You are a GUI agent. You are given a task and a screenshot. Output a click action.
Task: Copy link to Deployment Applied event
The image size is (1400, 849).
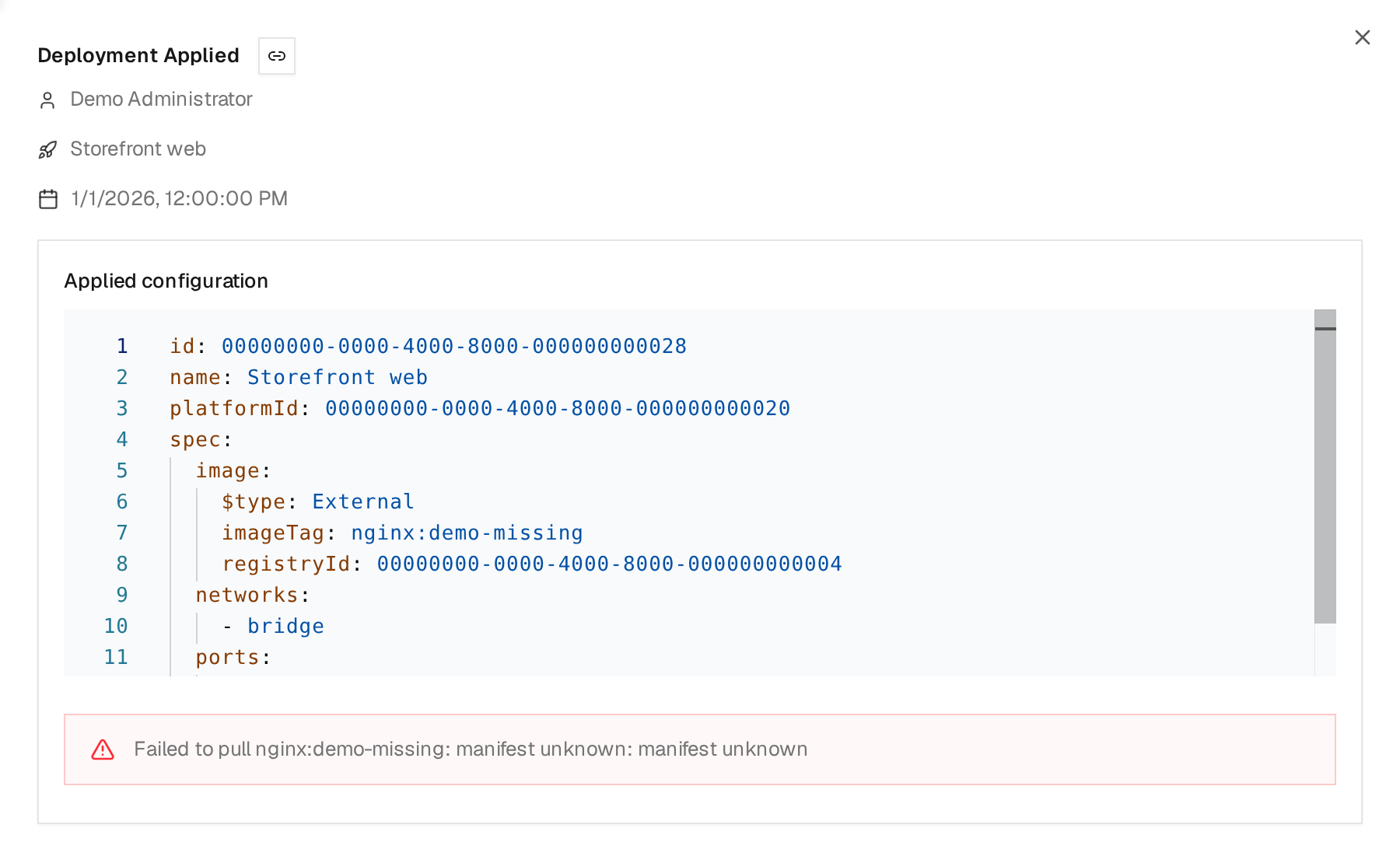coord(277,56)
